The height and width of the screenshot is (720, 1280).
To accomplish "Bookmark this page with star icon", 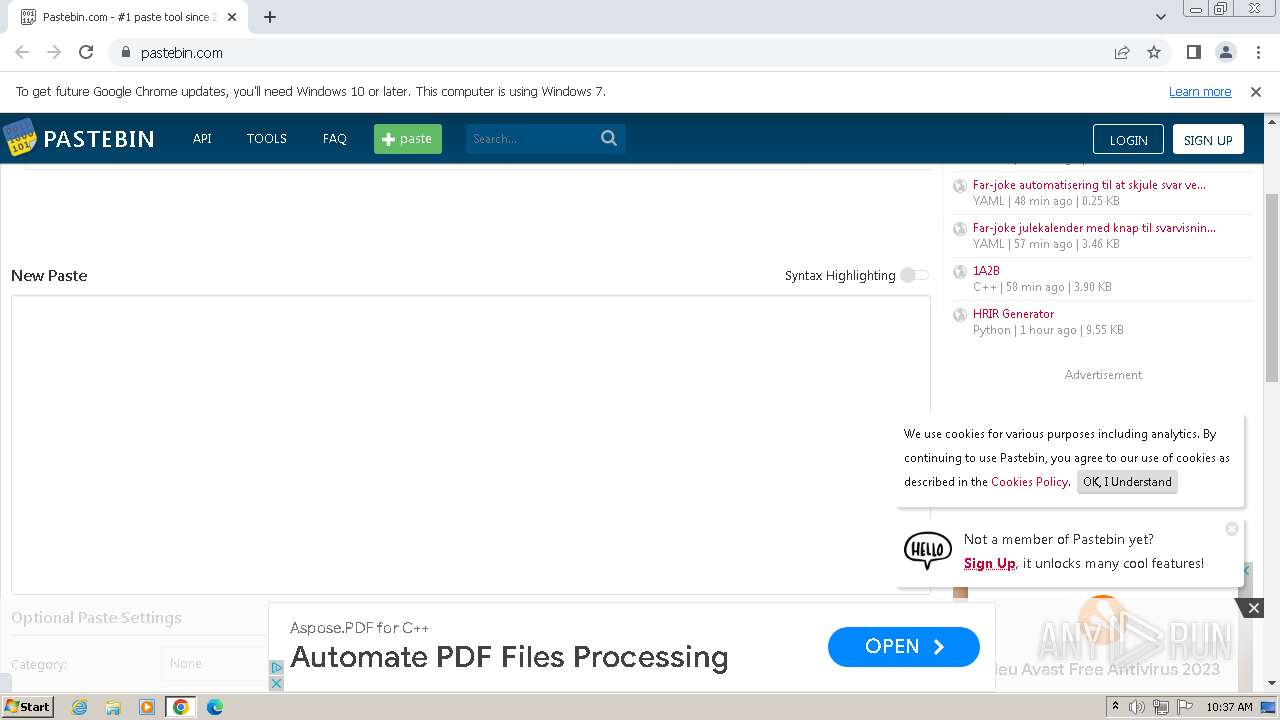I will pos(1154,52).
